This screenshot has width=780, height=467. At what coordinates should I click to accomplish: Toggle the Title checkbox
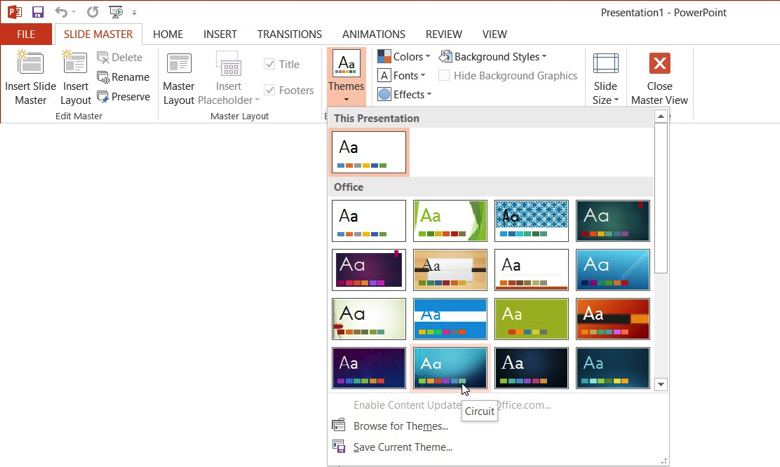pos(270,64)
